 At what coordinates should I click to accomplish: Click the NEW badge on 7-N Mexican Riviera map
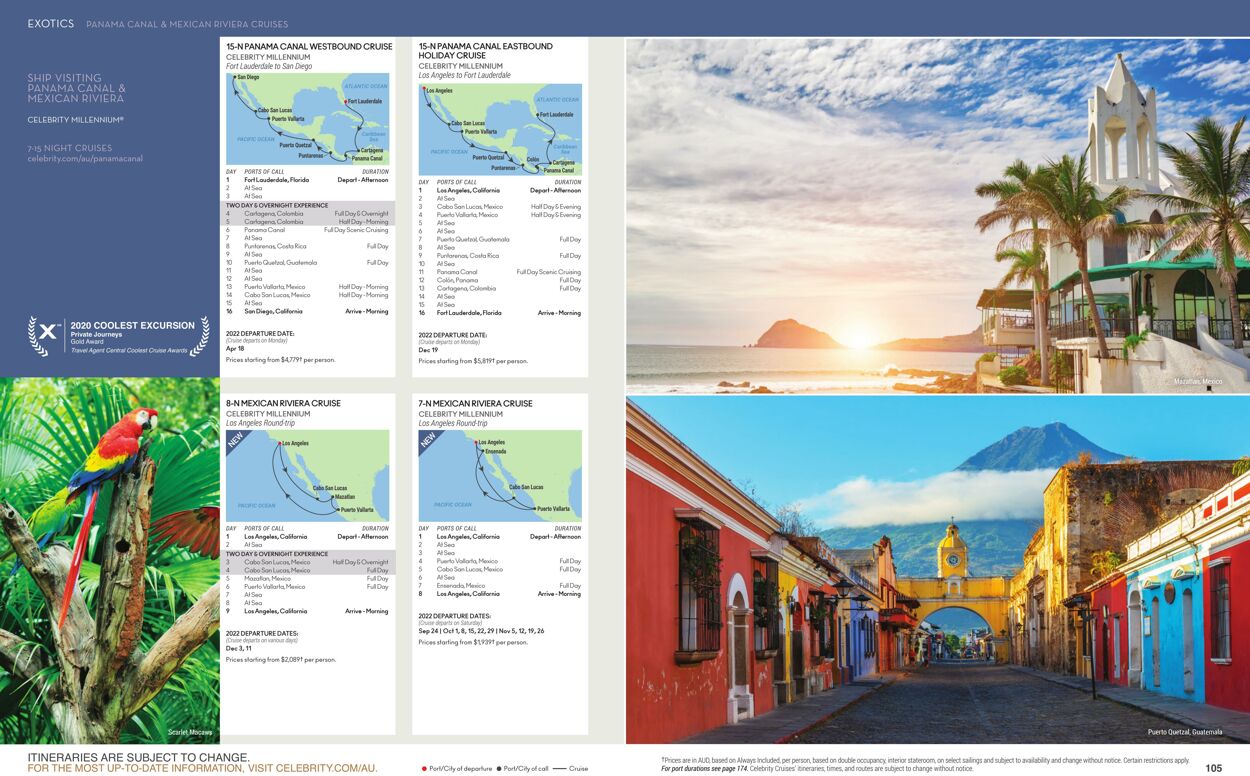[428, 439]
